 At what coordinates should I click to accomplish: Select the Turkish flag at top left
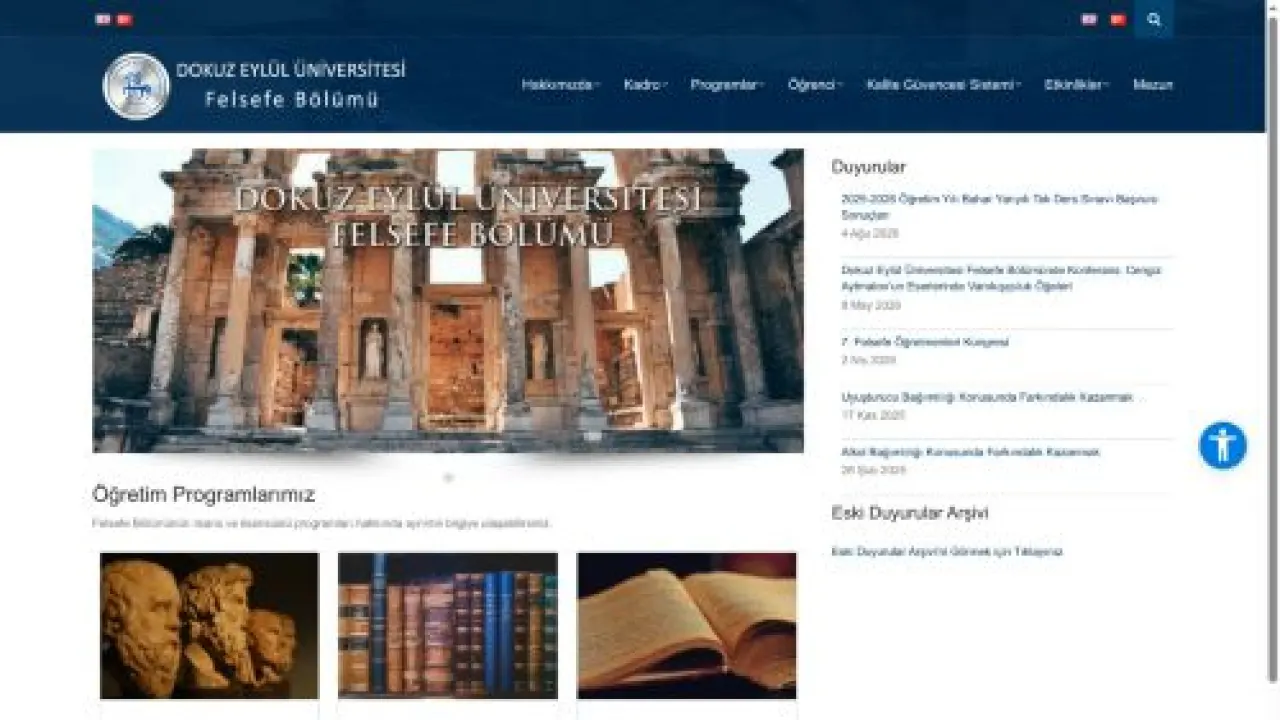pos(124,19)
